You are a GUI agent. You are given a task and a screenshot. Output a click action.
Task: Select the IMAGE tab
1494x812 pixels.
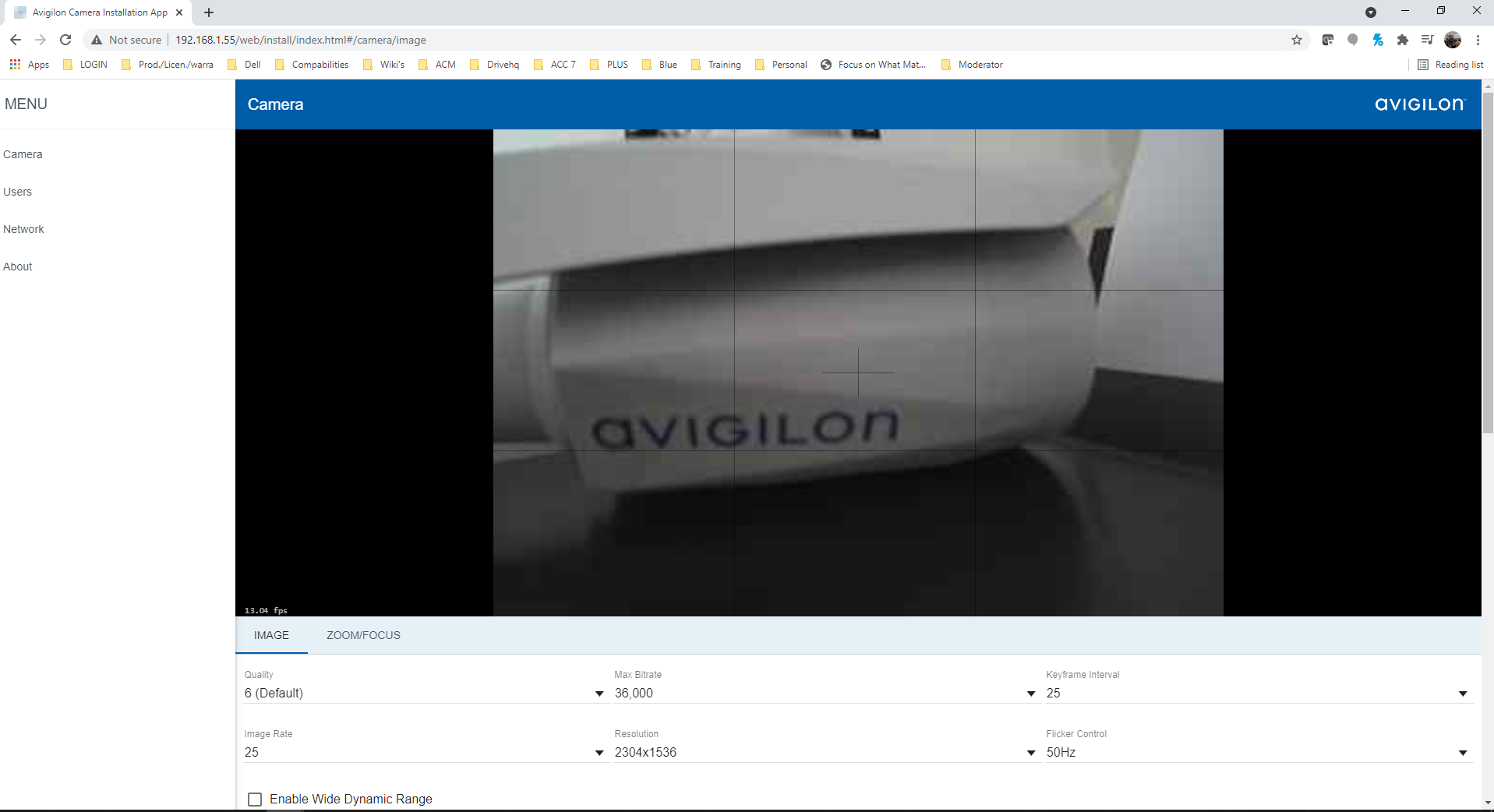point(270,635)
